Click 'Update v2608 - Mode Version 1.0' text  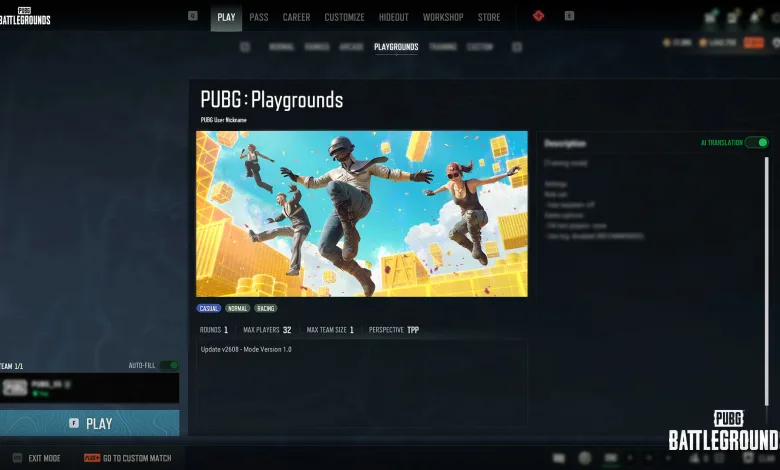click(x=246, y=349)
